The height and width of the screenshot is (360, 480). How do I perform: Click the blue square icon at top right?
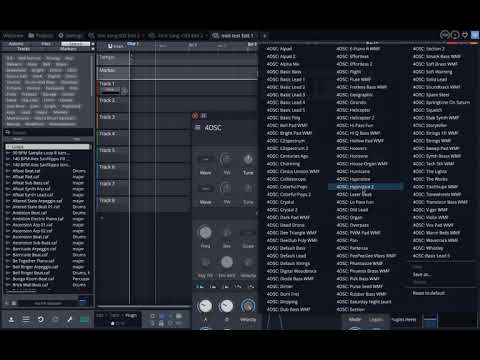(x=474, y=35)
